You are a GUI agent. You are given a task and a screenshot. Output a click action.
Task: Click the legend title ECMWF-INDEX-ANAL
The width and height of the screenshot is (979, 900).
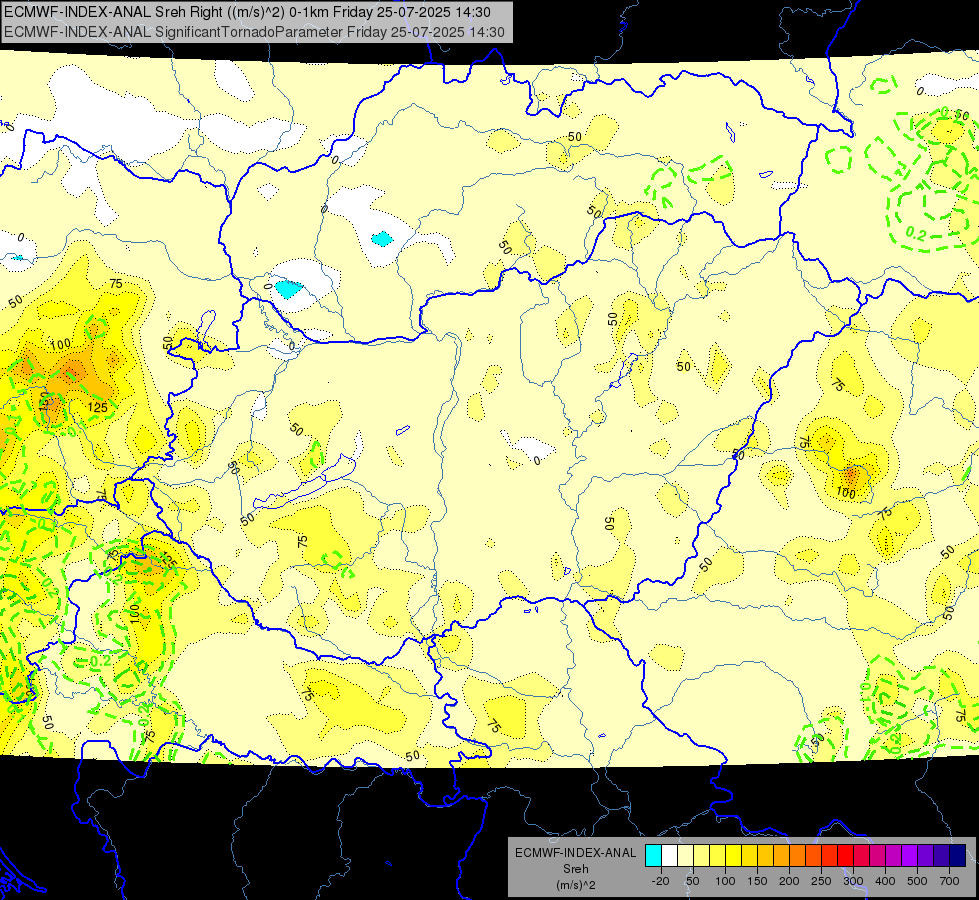click(576, 853)
